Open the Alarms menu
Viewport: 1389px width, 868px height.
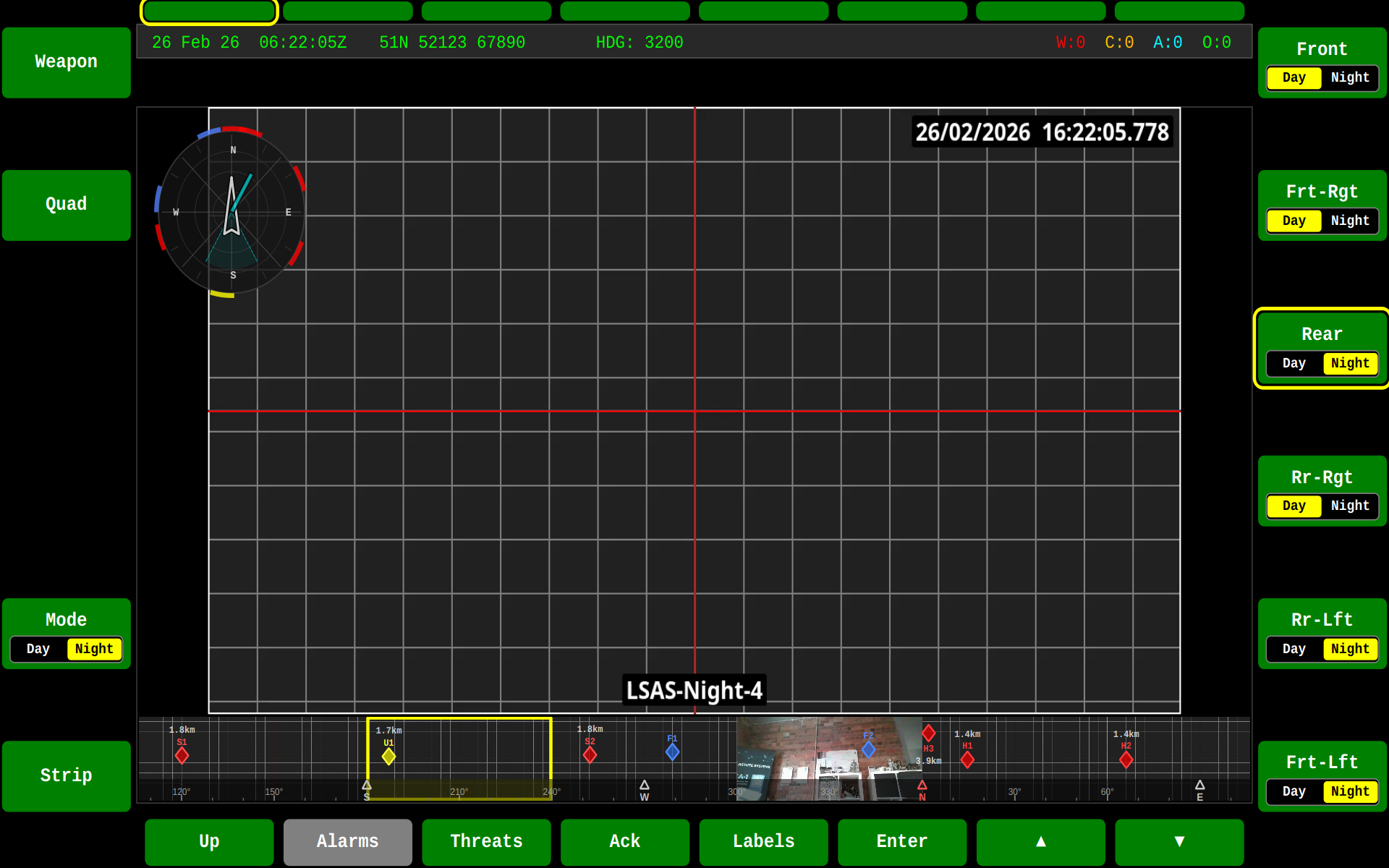tap(347, 841)
